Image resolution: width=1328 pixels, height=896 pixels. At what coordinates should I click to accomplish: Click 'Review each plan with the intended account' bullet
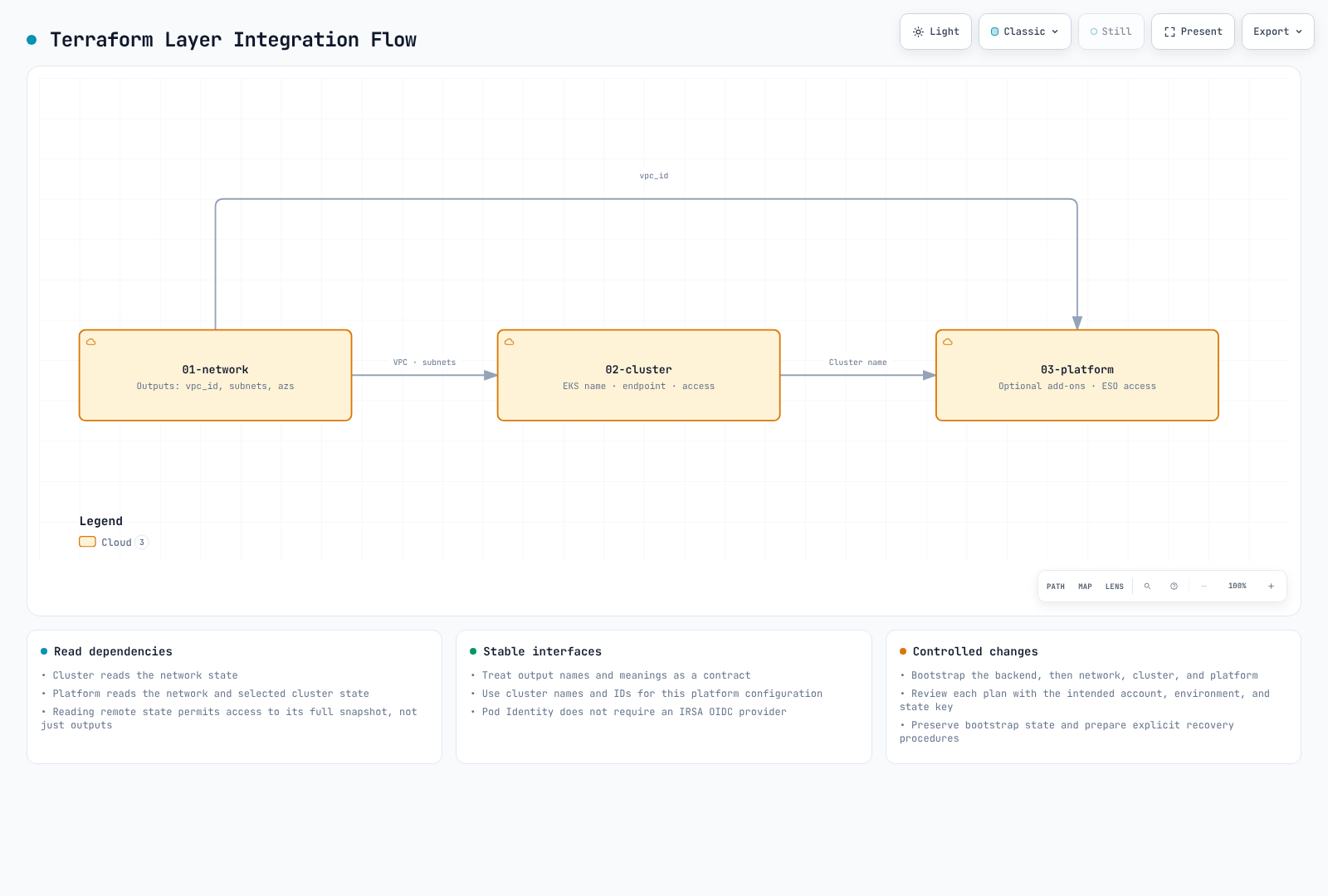click(1085, 700)
